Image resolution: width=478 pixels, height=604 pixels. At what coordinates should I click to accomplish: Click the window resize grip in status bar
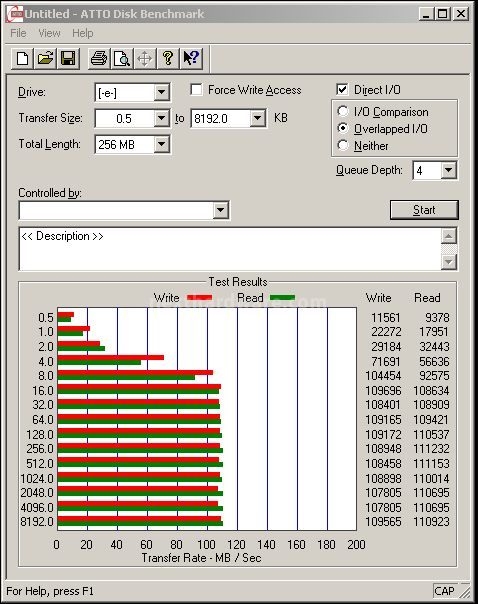(x=465, y=592)
